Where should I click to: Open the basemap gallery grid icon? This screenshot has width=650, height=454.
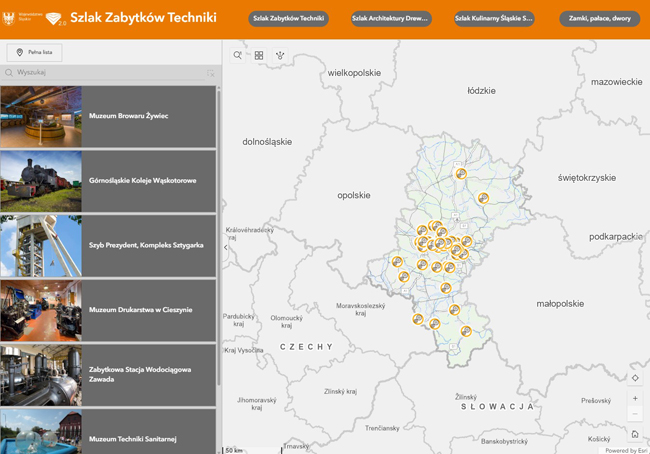pos(259,55)
